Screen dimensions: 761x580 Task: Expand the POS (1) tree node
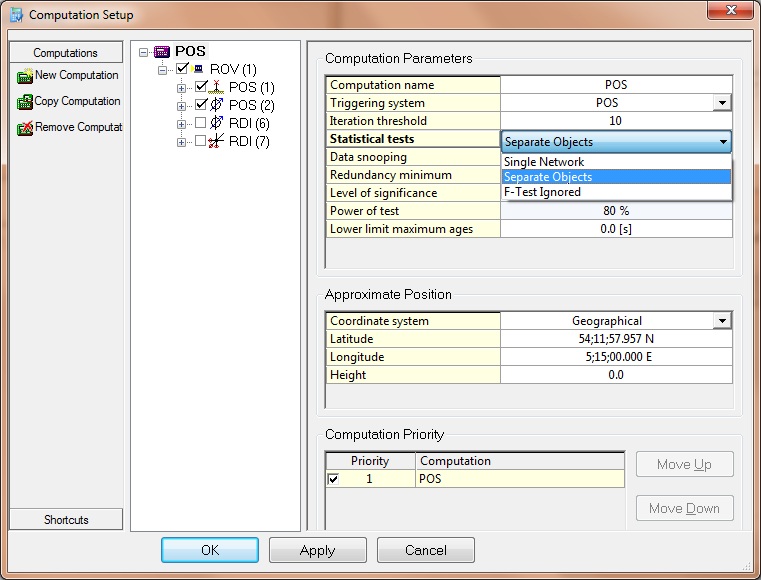click(181, 88)
